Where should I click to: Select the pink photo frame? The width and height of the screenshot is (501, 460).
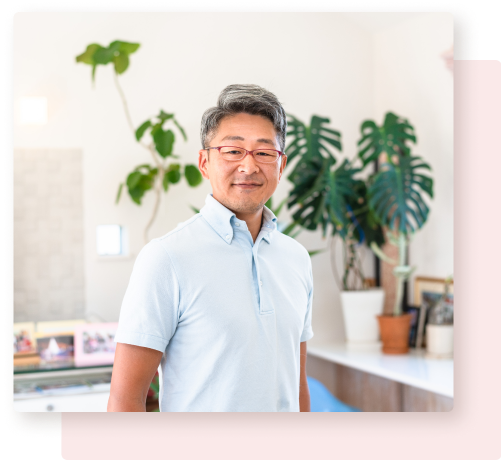pyautogui.click(x=96, y=343)
